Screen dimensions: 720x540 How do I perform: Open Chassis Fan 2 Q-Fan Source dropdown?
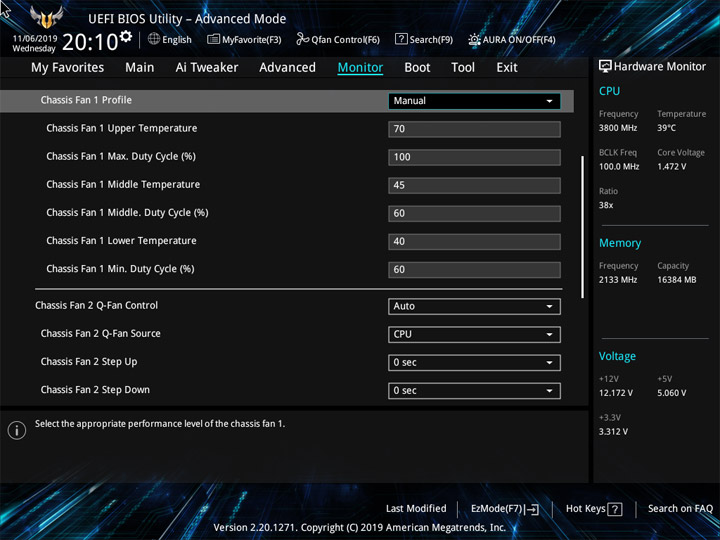[474, 334]
